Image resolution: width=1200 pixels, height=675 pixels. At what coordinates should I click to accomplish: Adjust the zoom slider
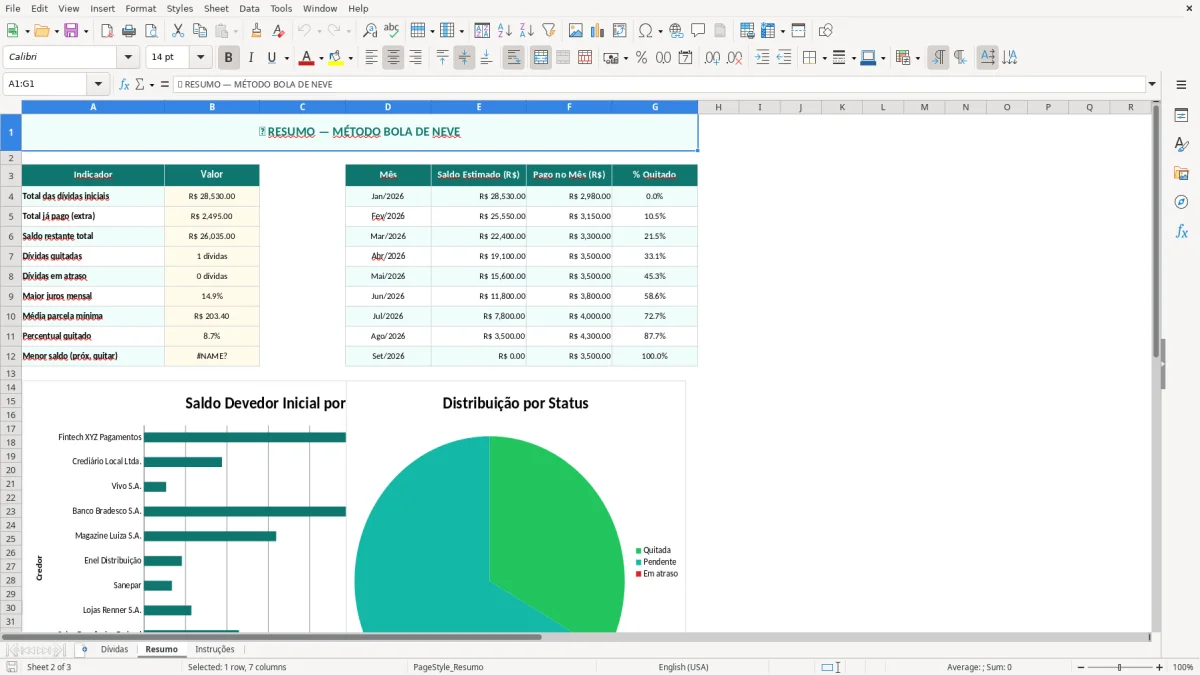(x=1120, y=667)
